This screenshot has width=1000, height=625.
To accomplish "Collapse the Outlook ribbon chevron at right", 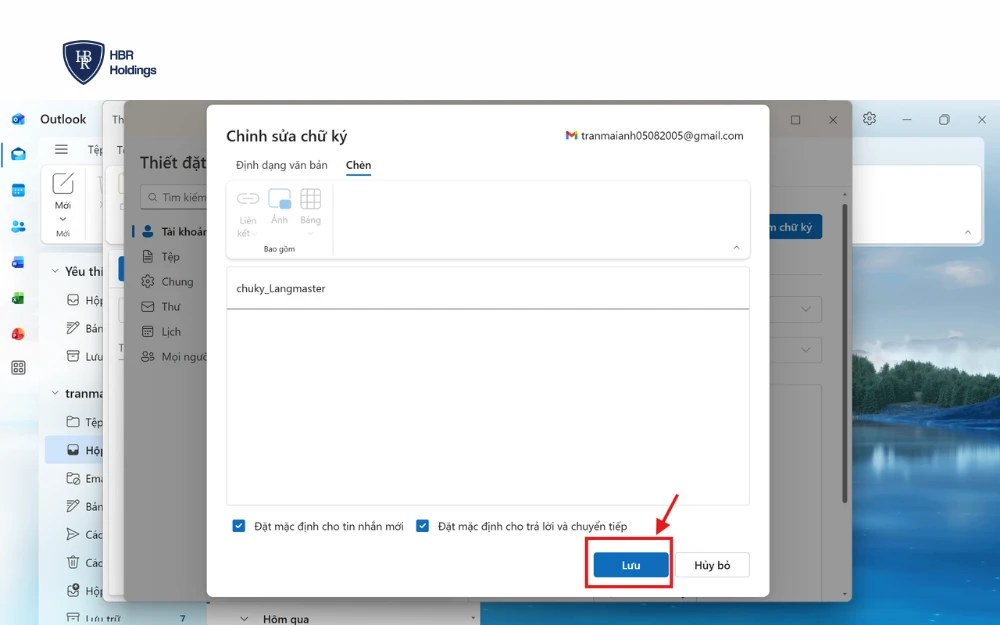I will [x=967, y=232].
